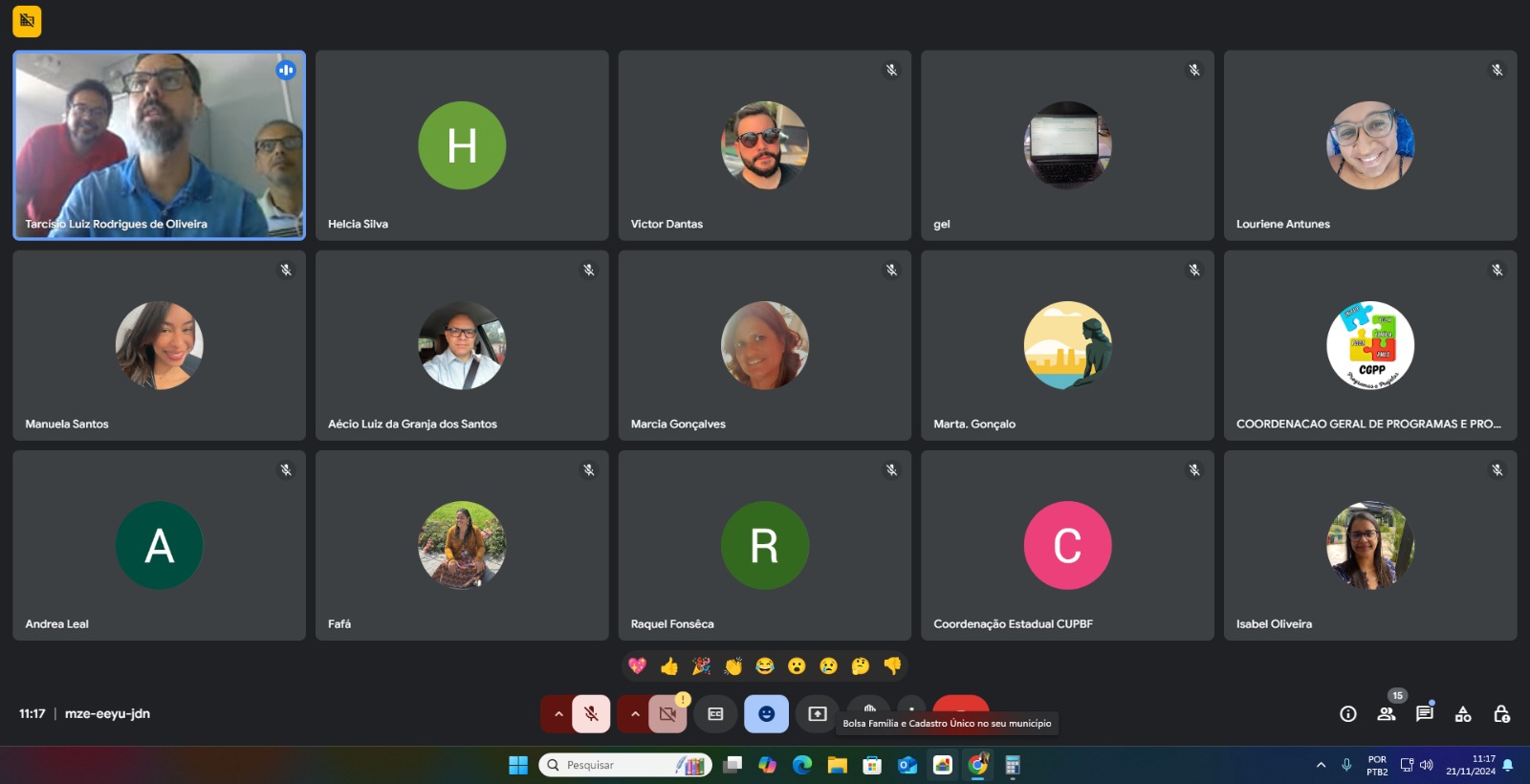
Task: Show hidden icons in the system tray
Action: click(1321, 765)
